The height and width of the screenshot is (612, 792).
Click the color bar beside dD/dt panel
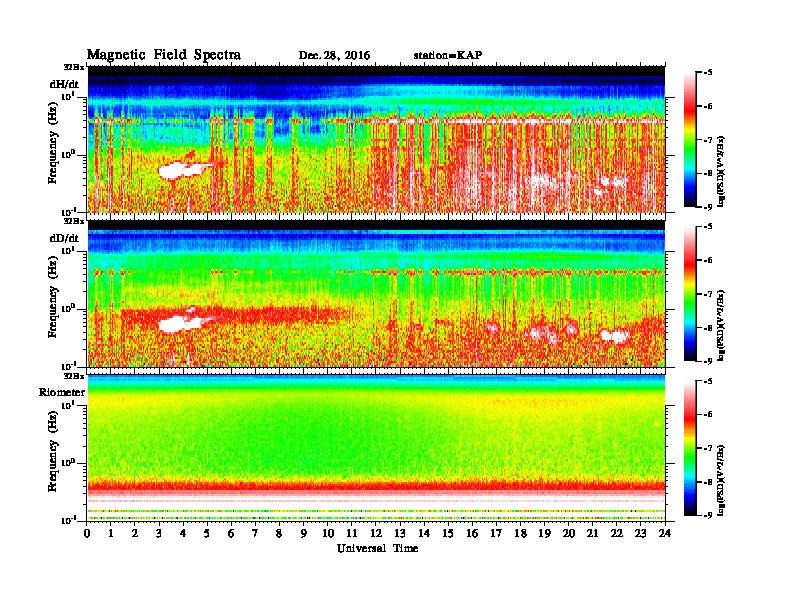(x=690, y=294)
